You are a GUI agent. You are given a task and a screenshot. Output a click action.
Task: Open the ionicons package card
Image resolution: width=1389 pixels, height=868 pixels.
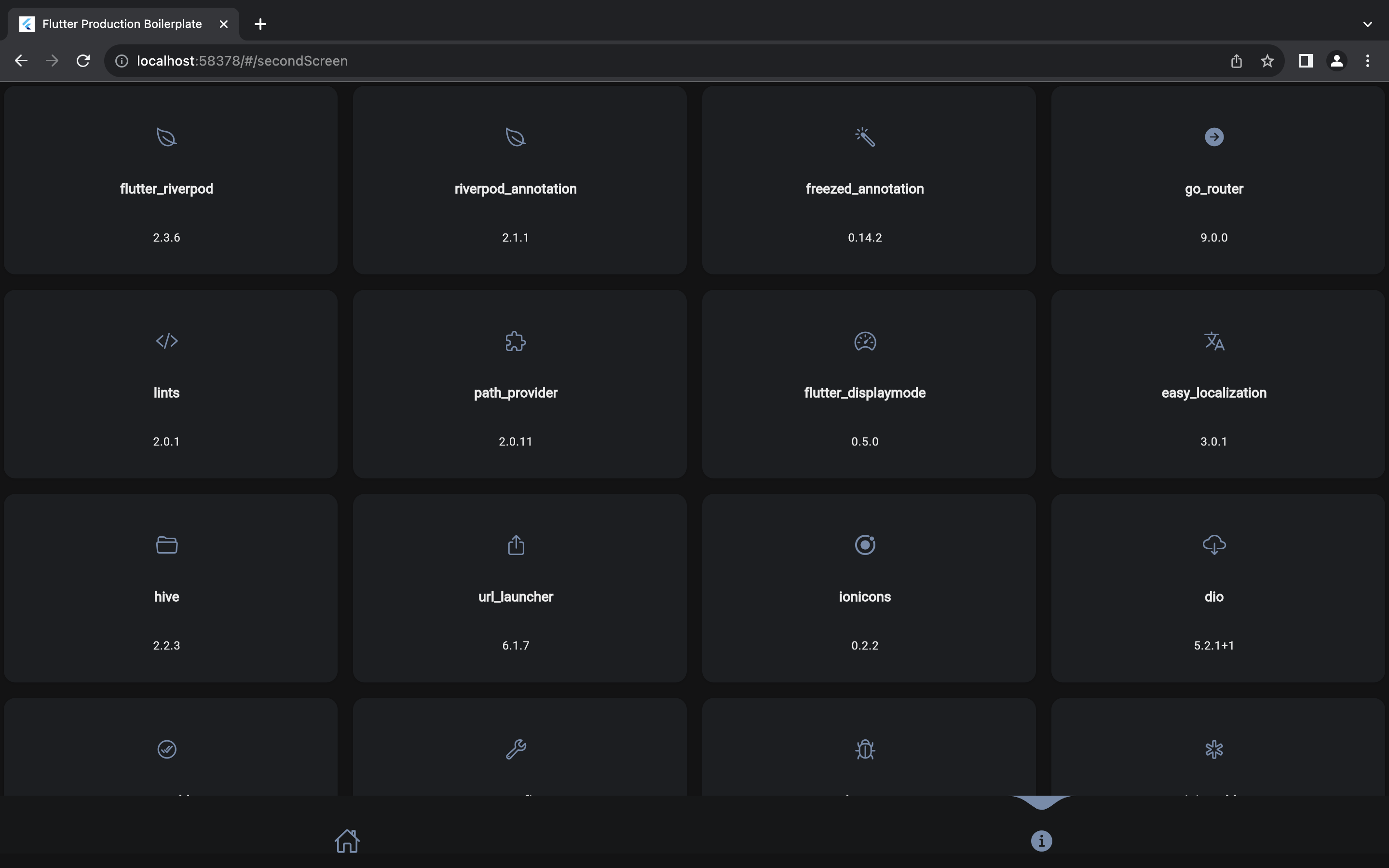pos(869,588)
